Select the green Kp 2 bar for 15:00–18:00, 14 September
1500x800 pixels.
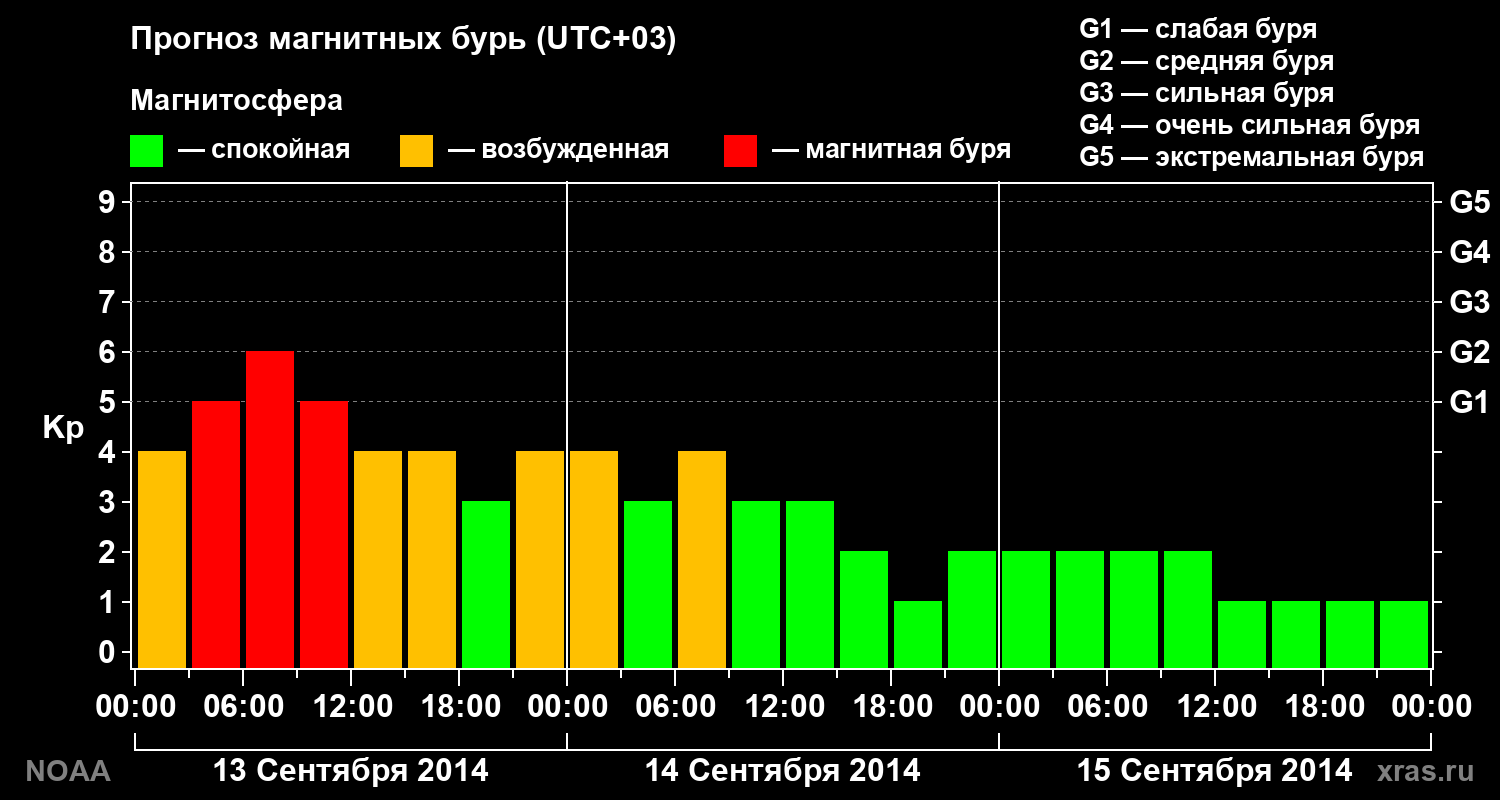click(864, 609)
